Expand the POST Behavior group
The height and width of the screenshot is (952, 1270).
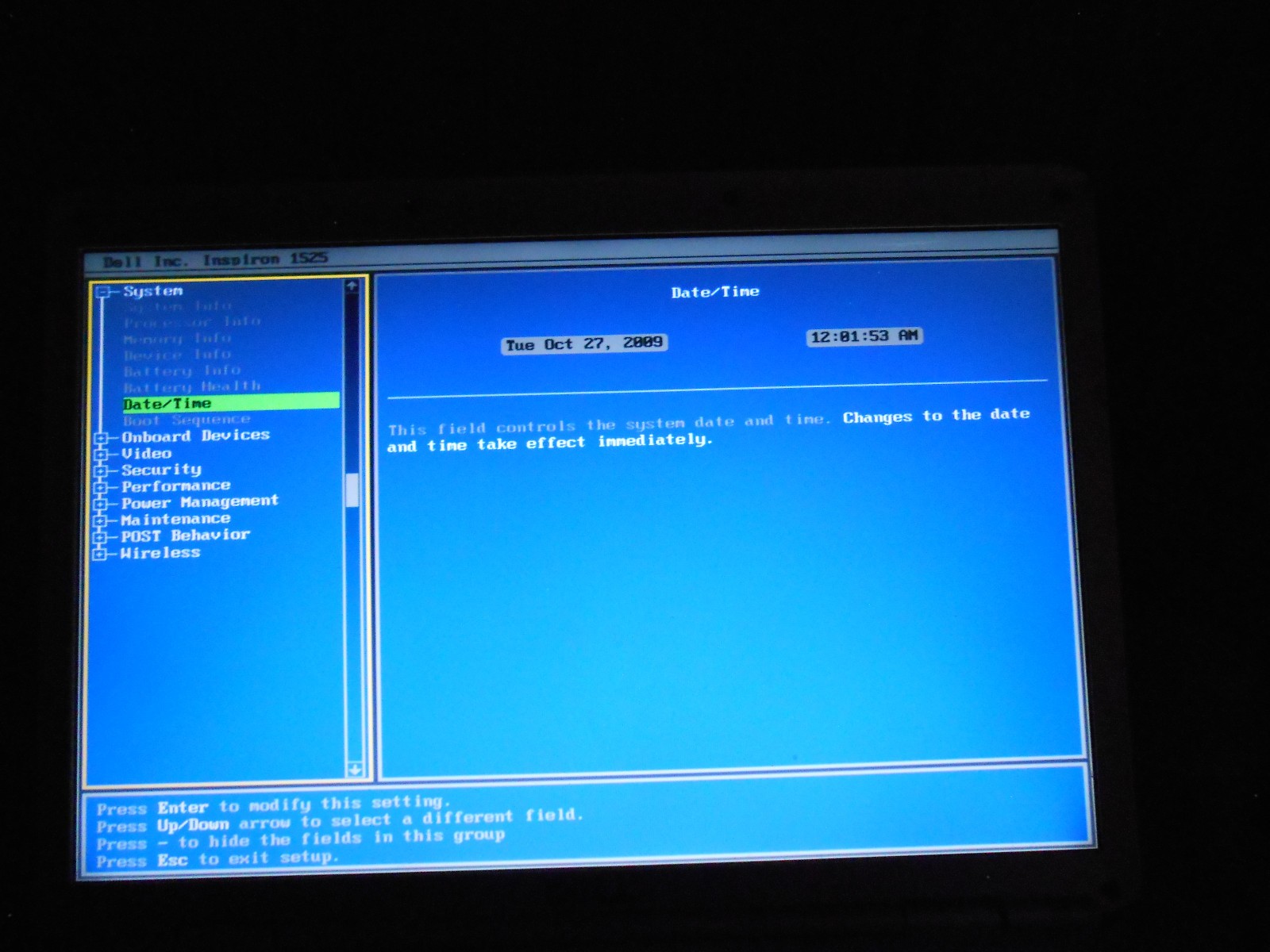pyautogui.click(x=100, y=537)
